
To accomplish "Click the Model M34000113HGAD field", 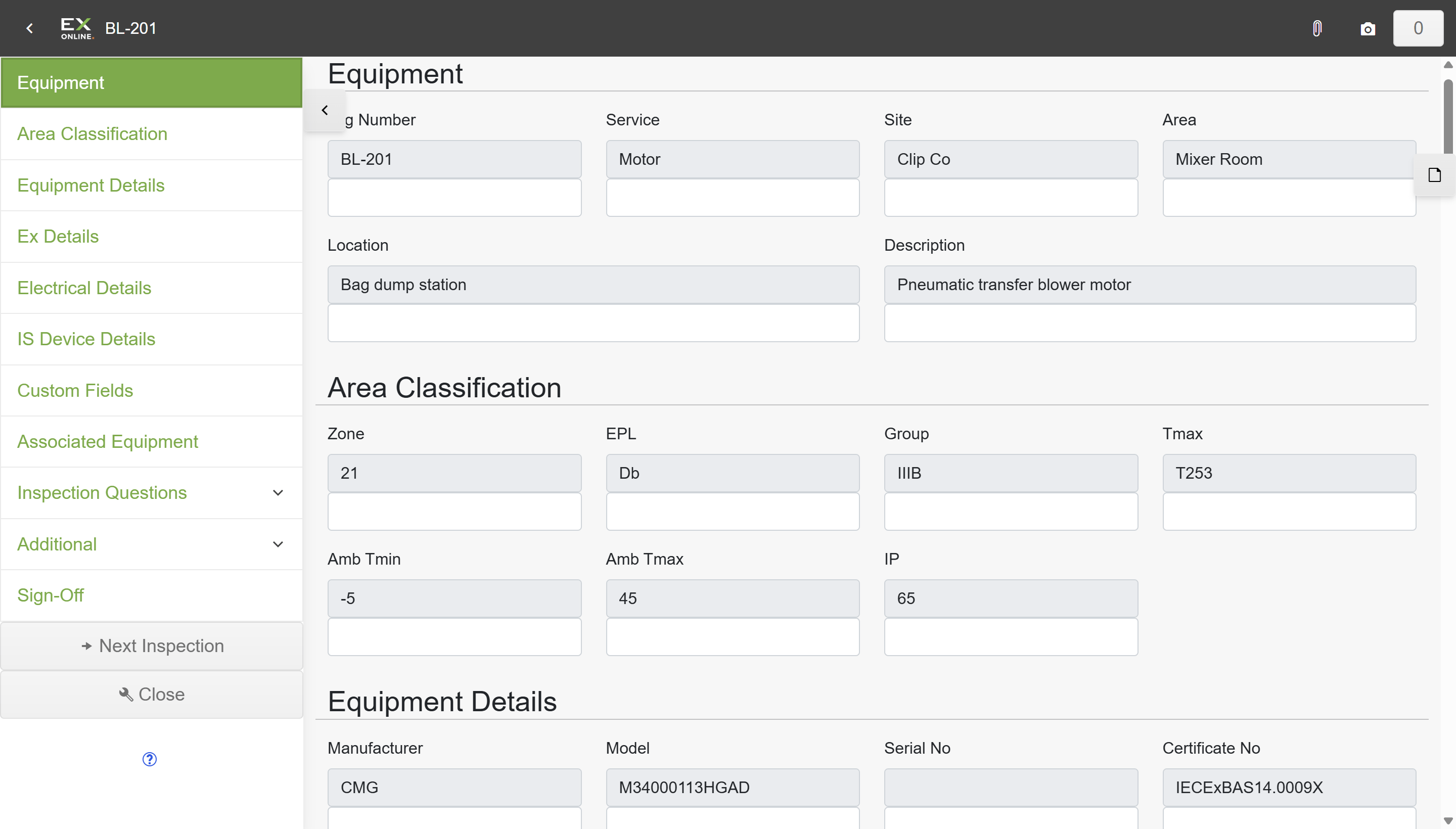I will tap(733, 788).
